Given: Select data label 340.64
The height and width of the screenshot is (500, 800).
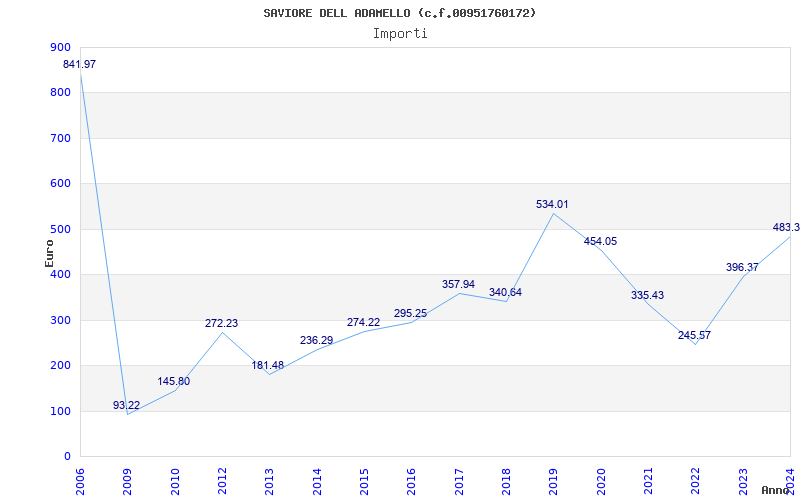Looking at the screenshot, I should (505, 292).
